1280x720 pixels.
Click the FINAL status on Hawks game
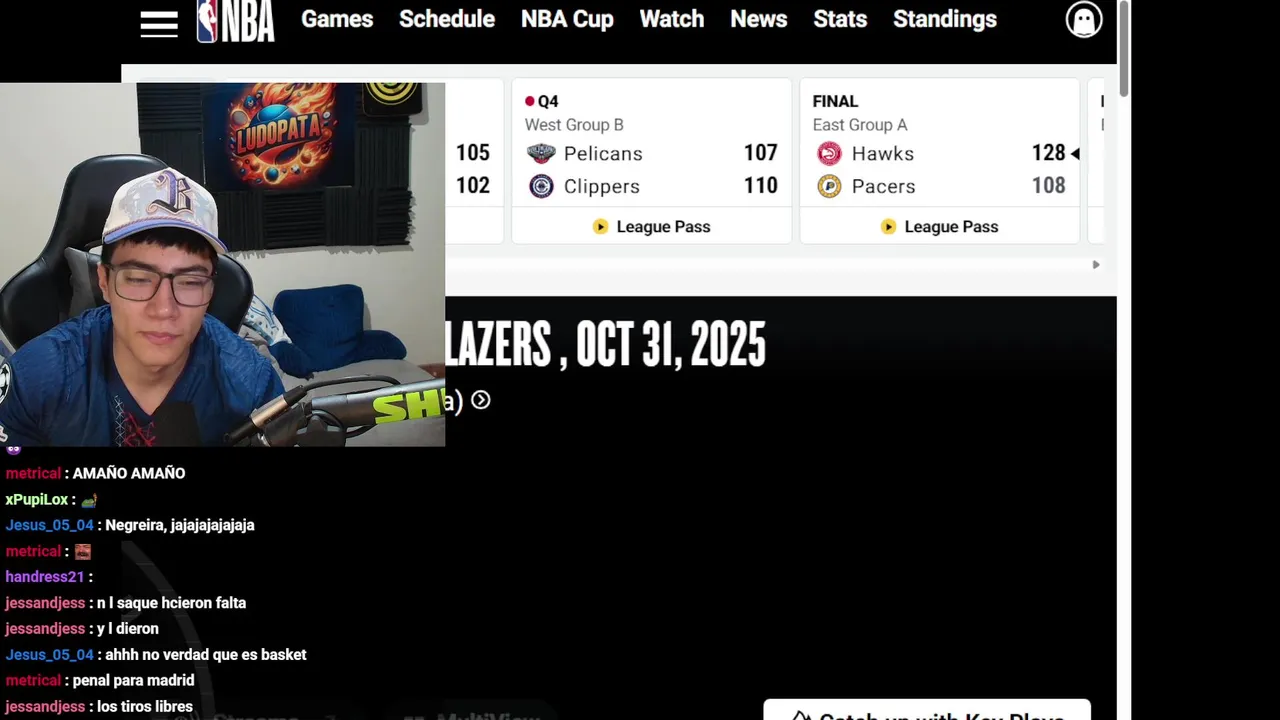(835, 101)
